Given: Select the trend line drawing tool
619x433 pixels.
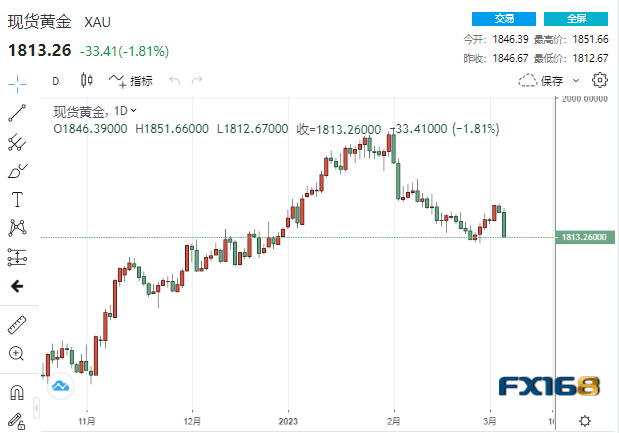Looking at the screenshot, I should coord(17,113).
